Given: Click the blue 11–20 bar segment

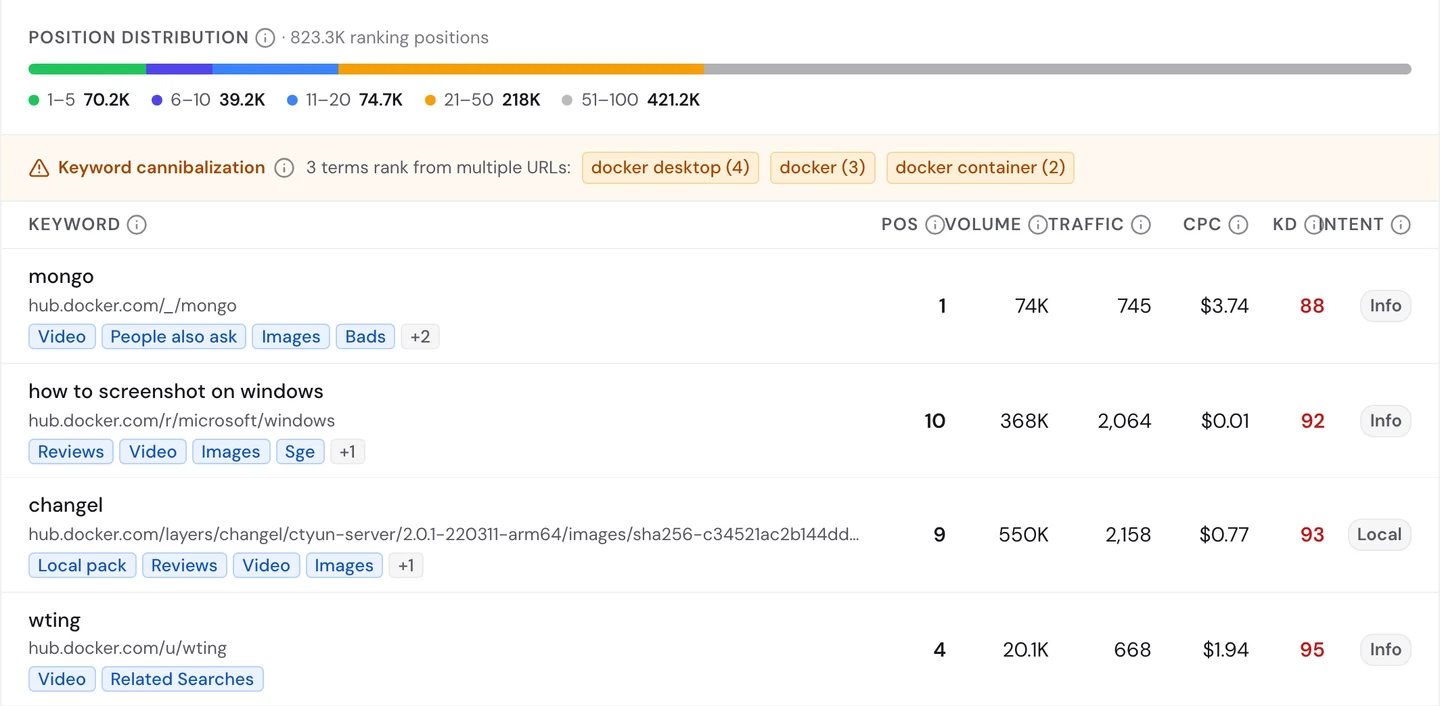Looking at the screenshot, I should click(x=275, y=69).
